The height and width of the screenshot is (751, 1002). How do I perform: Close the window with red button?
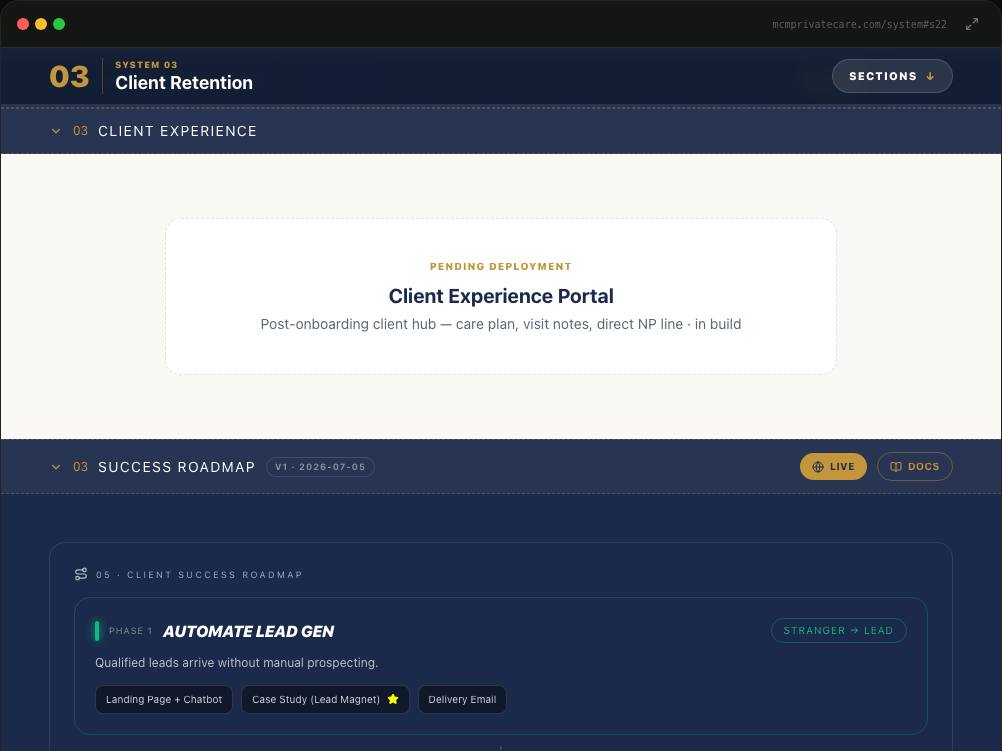tap(23, 24)
